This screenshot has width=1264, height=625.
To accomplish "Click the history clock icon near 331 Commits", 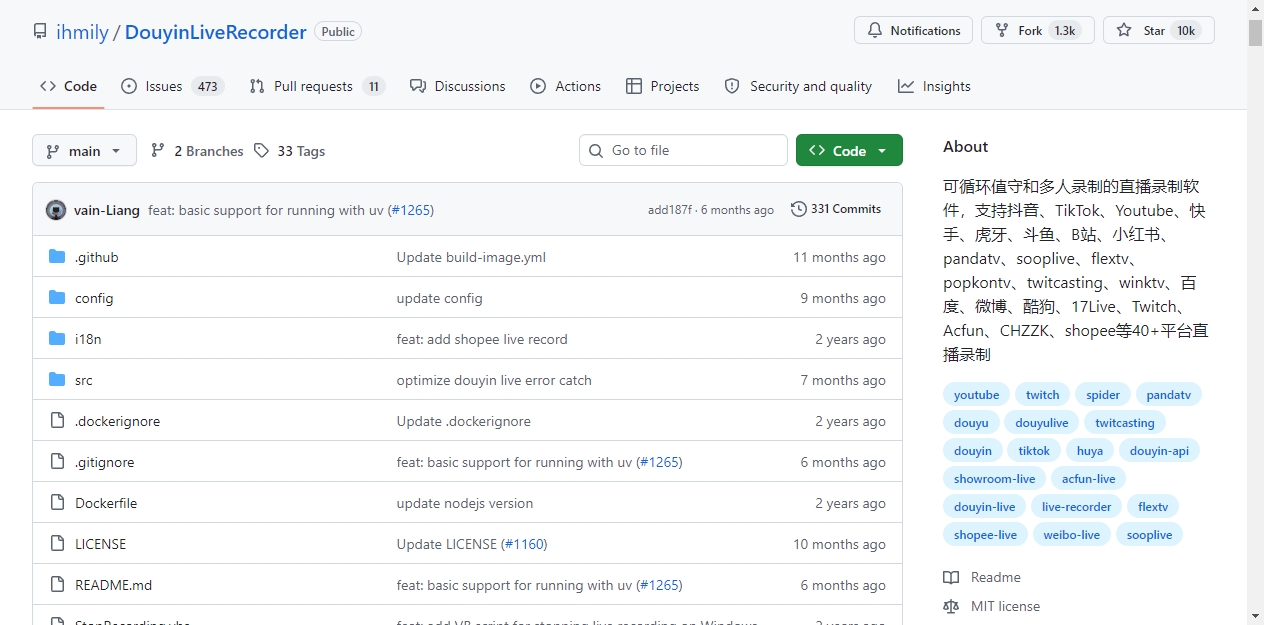I will pos(798,209).
